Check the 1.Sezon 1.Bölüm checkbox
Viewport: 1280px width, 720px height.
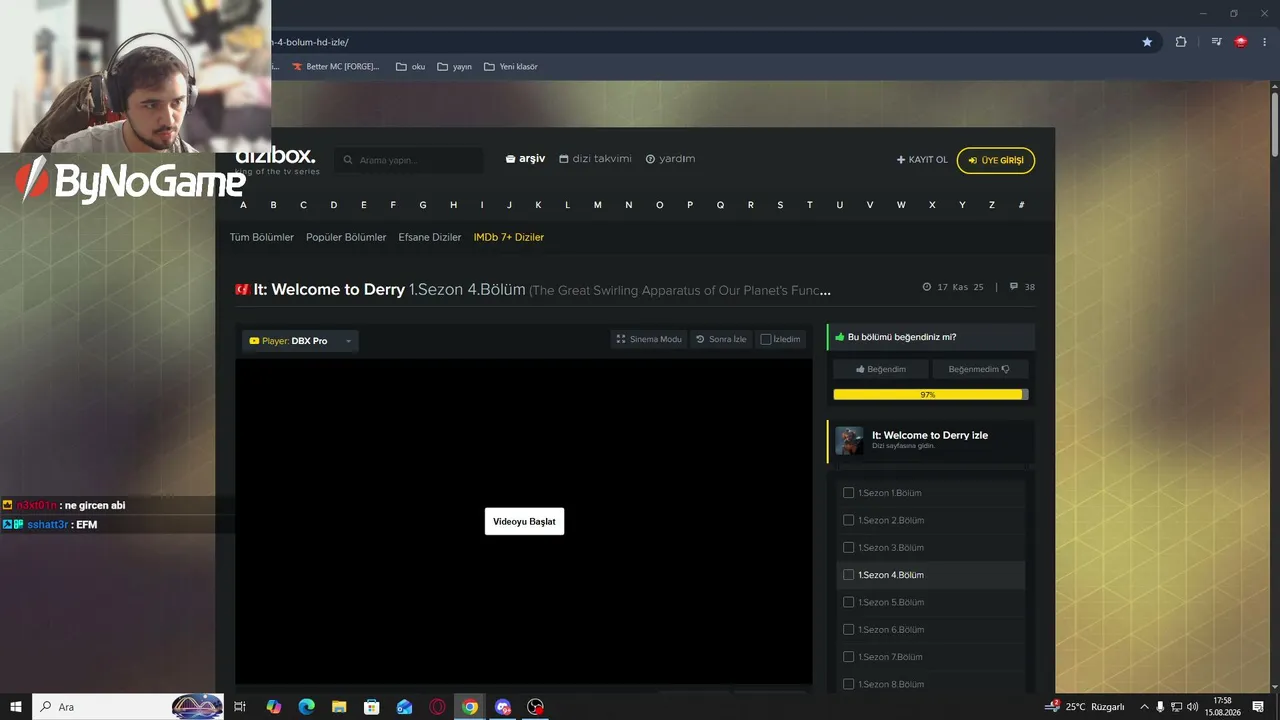tap(849, 493)
